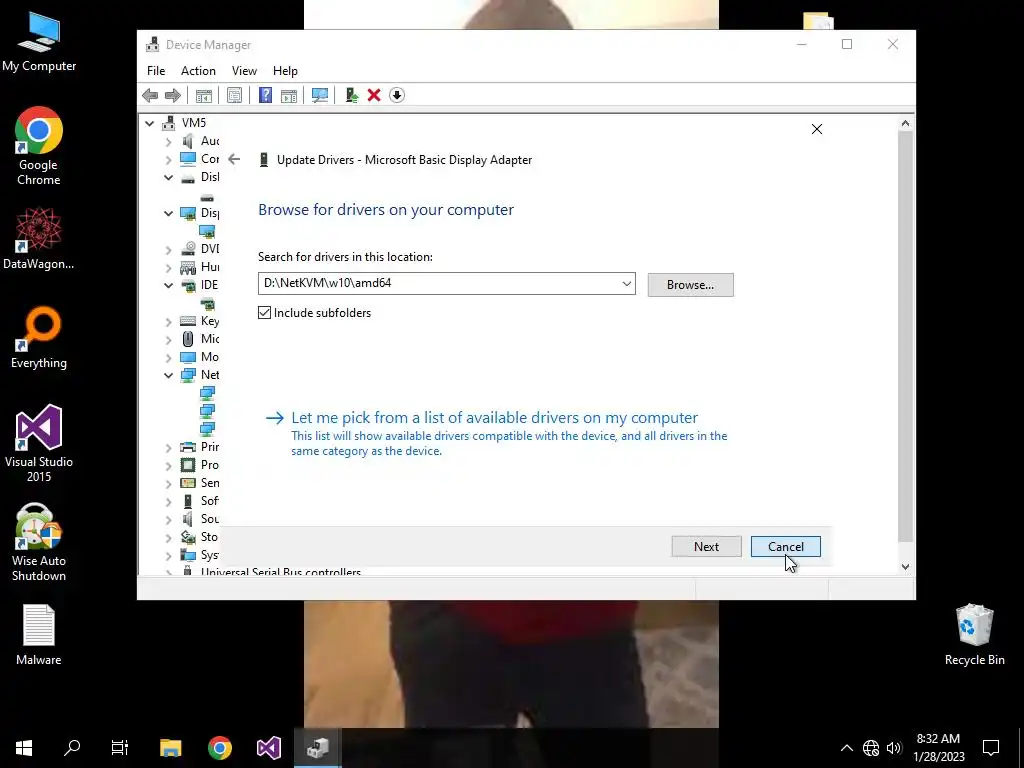Open the View menu

(x=244, y=71)
